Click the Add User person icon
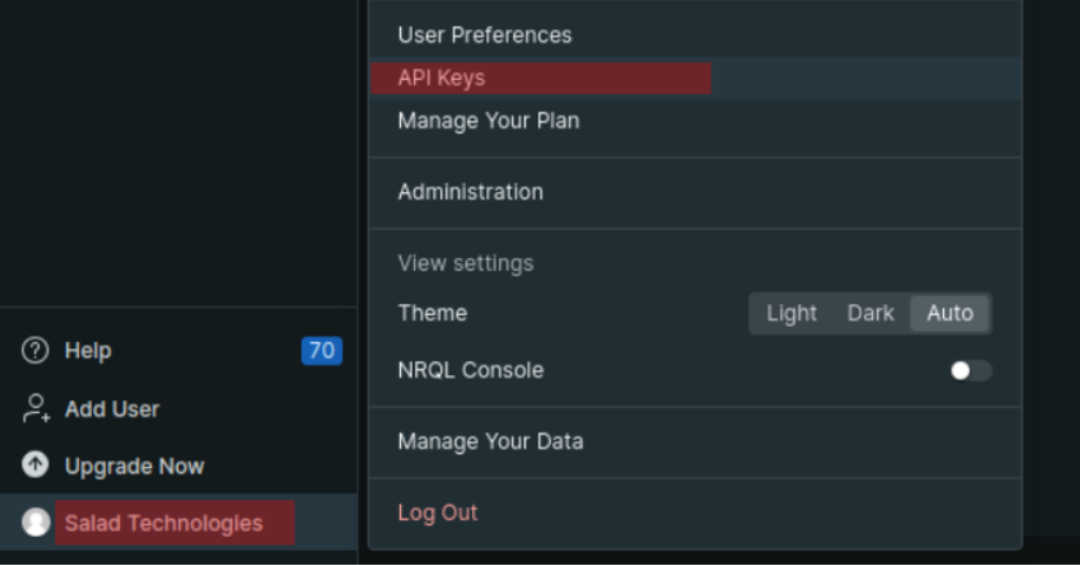Image resolution: width=1080 pixels, height=565 pixels. [x=36, y=409]
